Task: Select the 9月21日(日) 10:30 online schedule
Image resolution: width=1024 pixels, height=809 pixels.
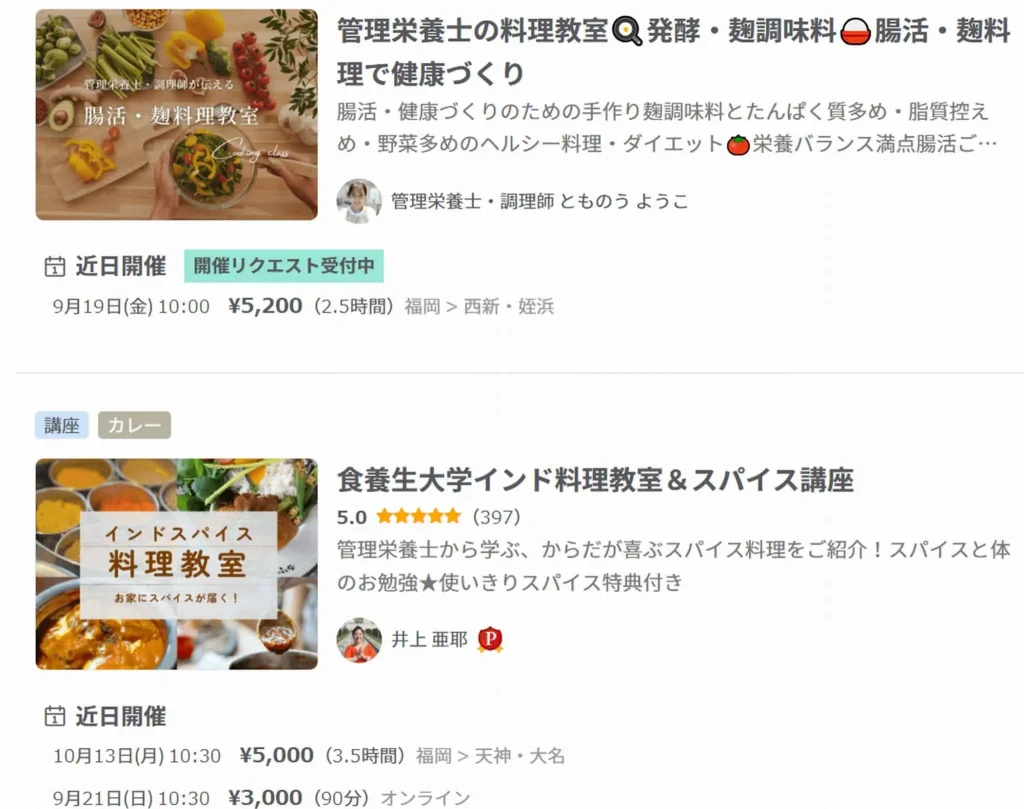Action: pyautogui.click(x=261, y=797)
